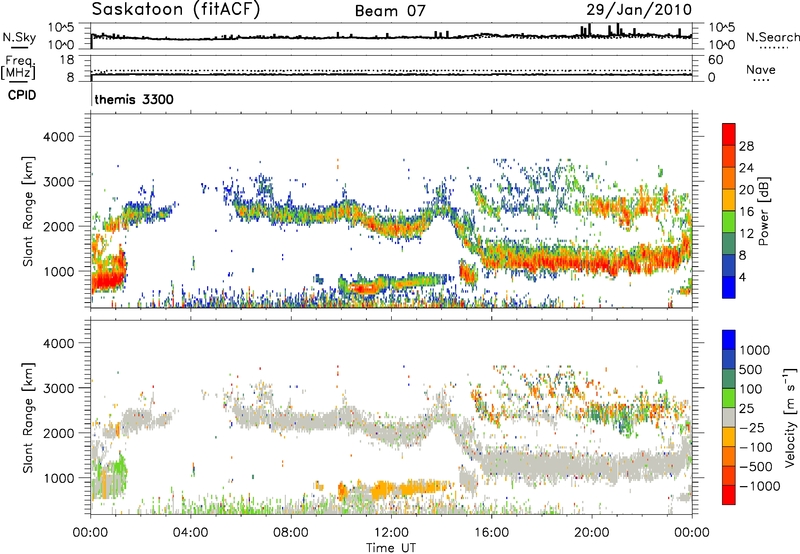The height and width of the screenshot is (554, 800).
Task: Click the 'CPID' label
Action: [22, 95]
